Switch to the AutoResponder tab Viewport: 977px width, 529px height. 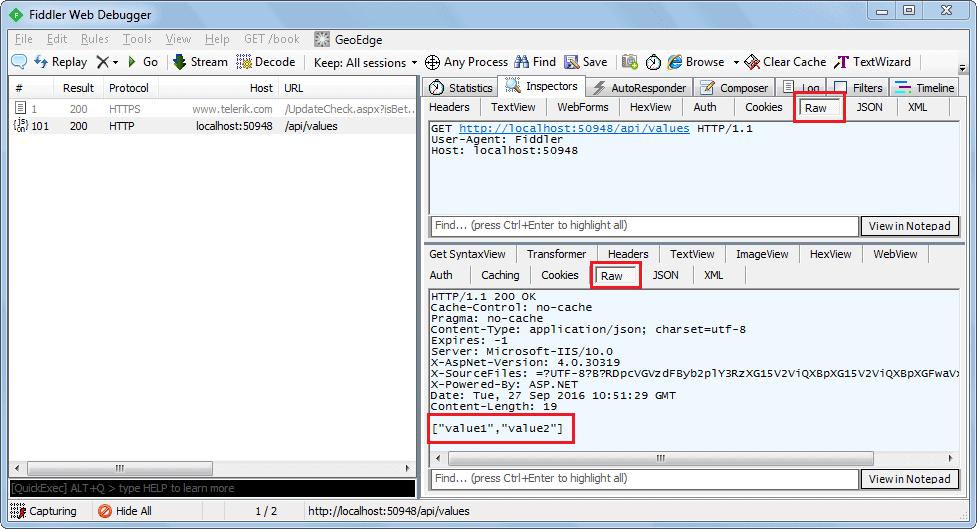click(638, 88)
